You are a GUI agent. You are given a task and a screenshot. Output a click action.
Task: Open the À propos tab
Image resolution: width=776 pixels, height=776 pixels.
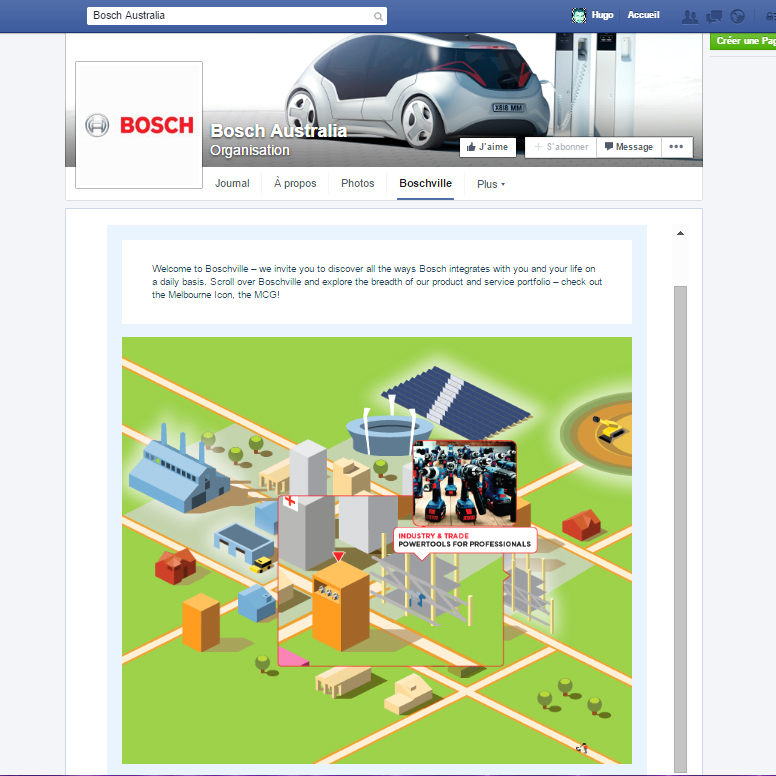[x=295, y=183]
